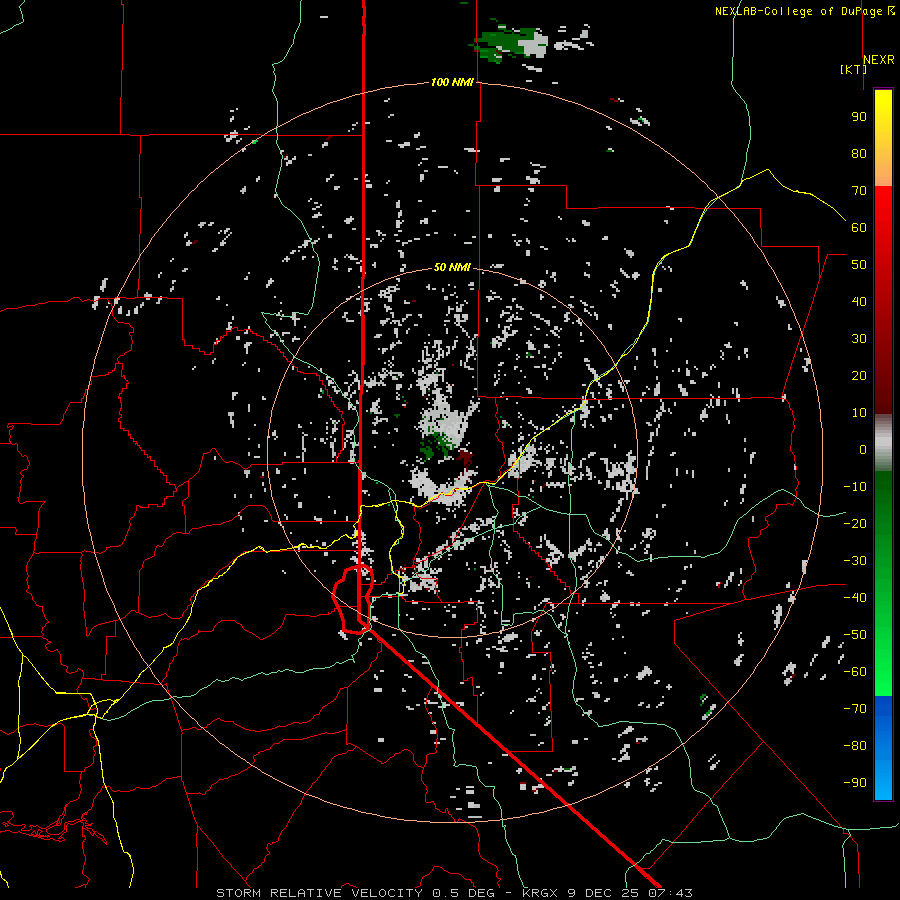Click the 90 value on velocity scale

(x=859, y=117)
